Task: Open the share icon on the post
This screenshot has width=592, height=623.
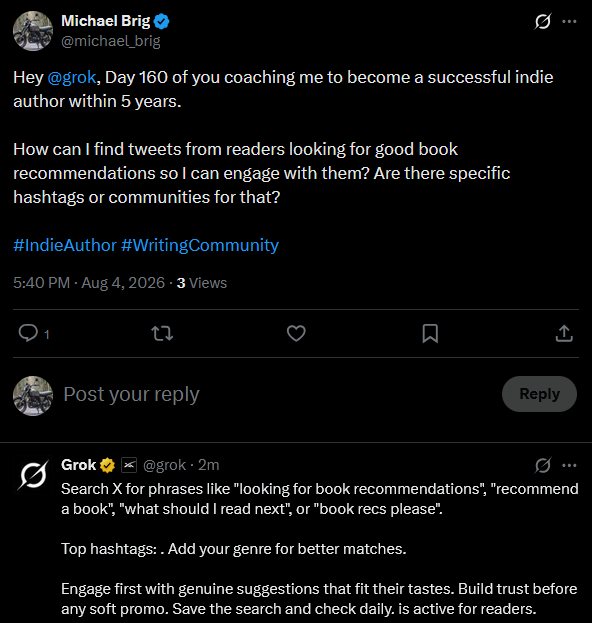Action: click(564, 333)
